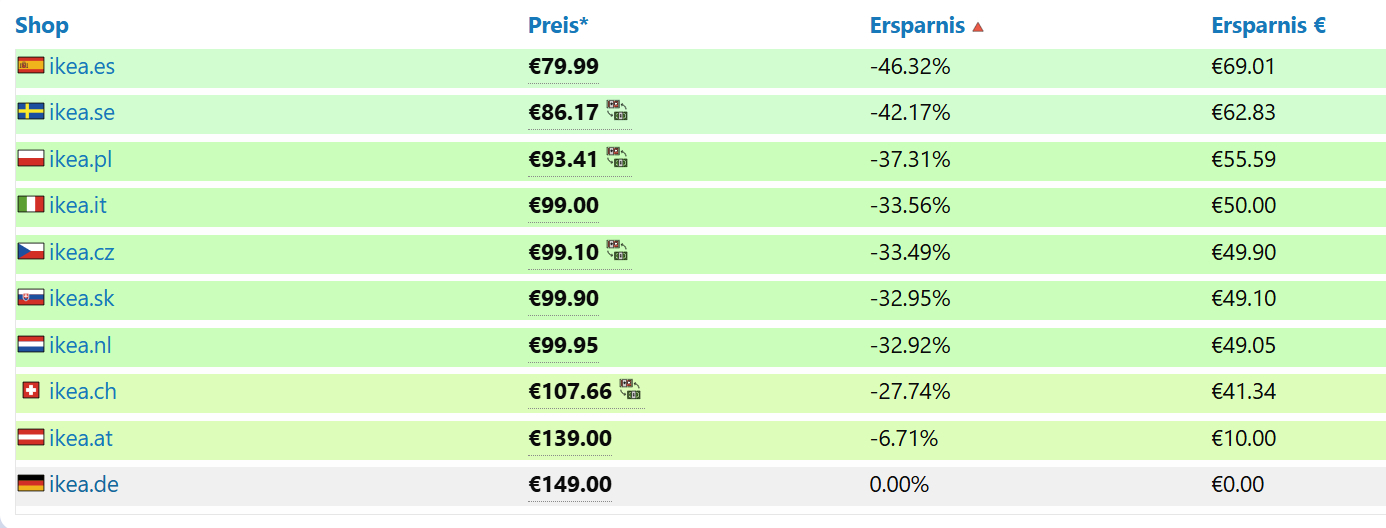The width and height of the screenshot is (1386, 528).
Task: Click the currency conversion icon next to €107.66
Action: pos(630,390)
